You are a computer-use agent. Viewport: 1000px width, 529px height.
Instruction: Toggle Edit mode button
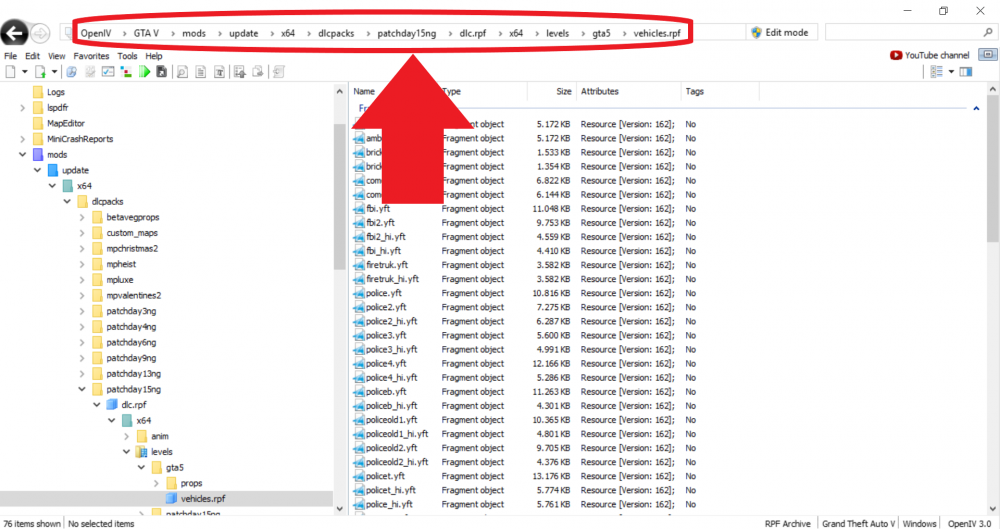(x=782, y=32)
